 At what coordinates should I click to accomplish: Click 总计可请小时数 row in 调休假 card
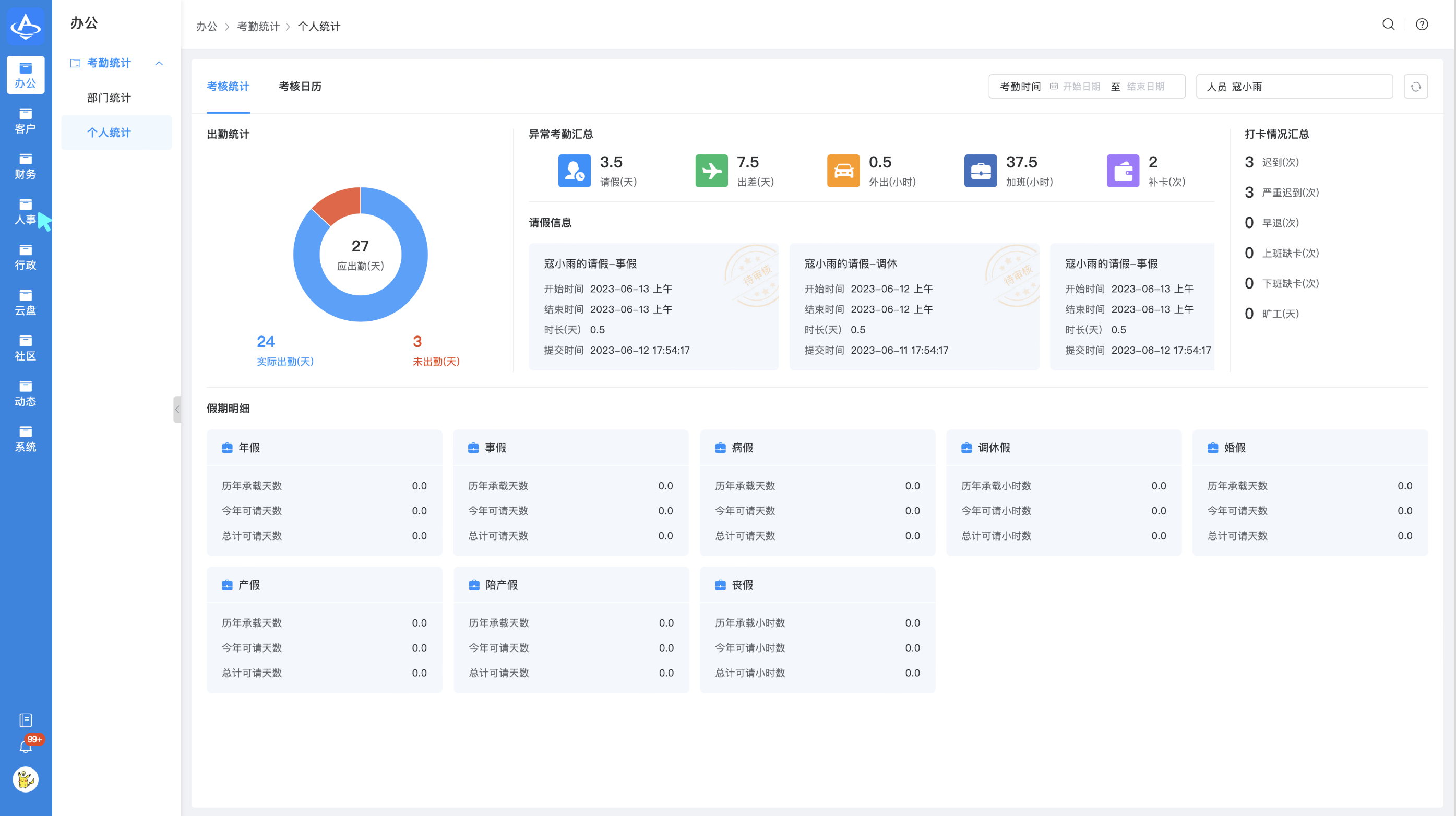[x=1064, y=536]
